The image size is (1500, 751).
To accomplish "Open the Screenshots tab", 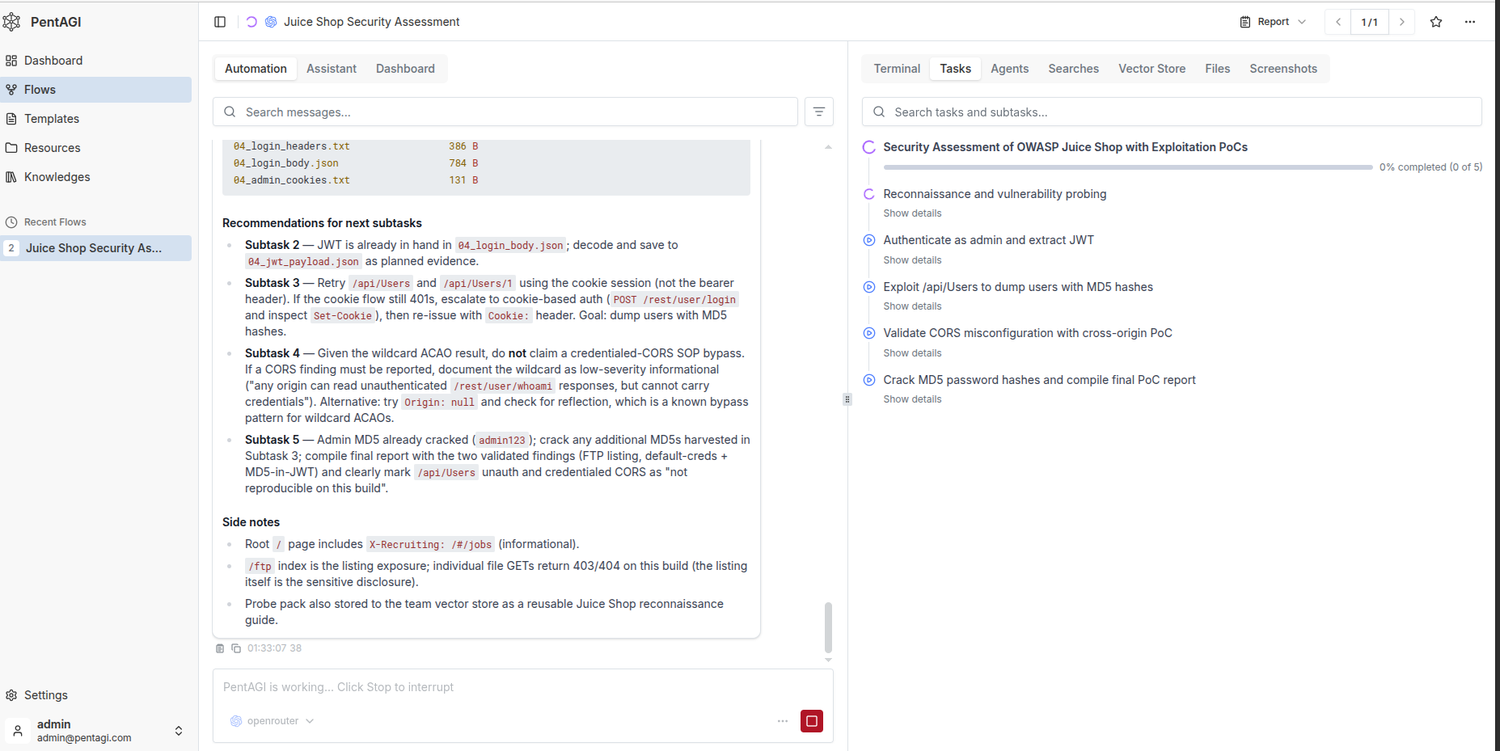I will click(1283, 69).
